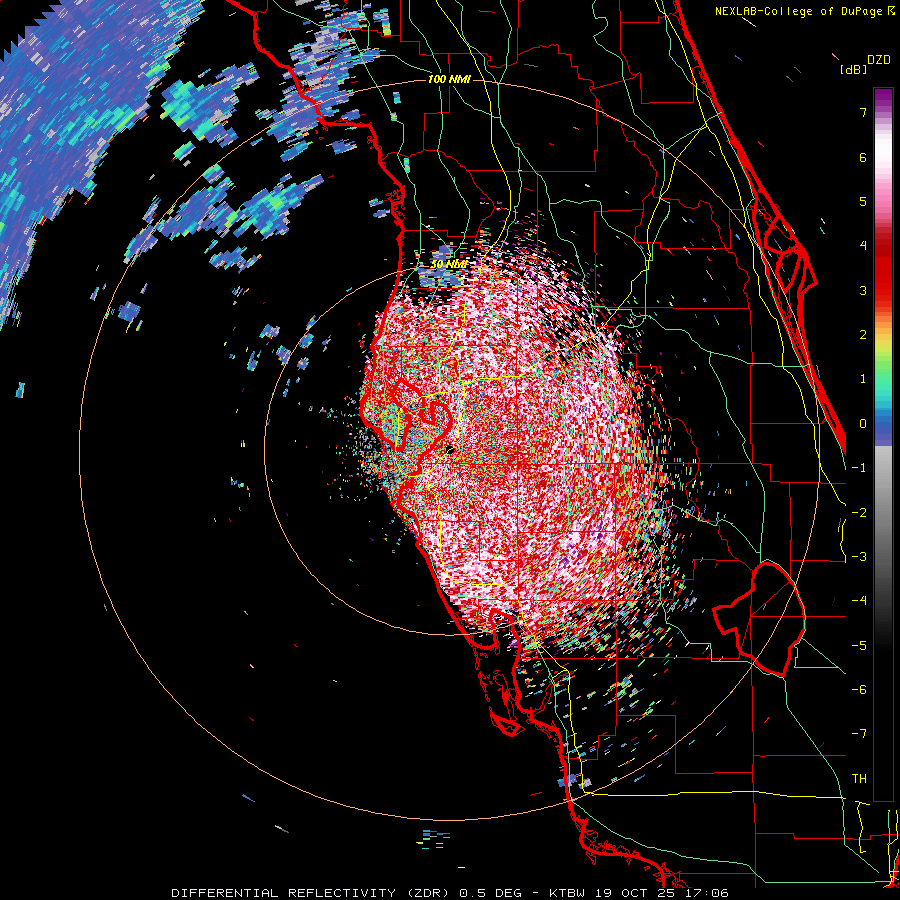Image resolution: width=900 pixels, height=900 pixels.
Task: Click the -6 dB scale label
Action: (x=859, y=690)
